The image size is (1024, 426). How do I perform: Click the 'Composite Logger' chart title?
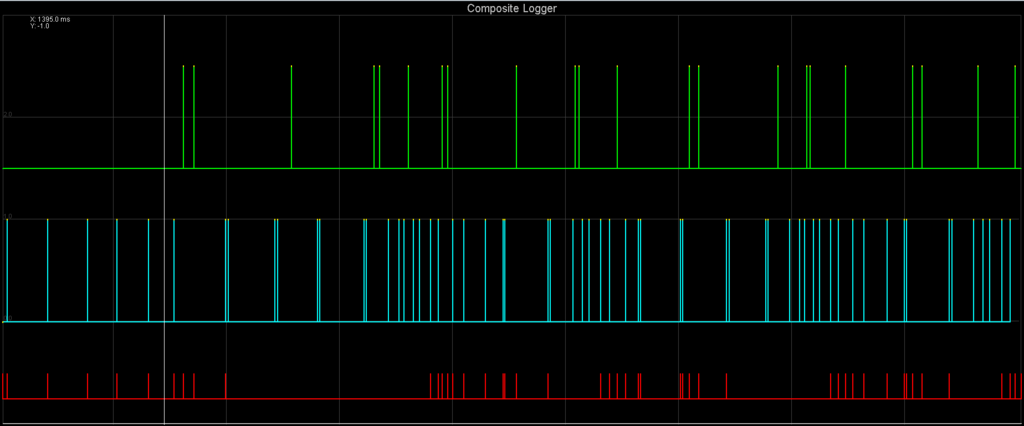(x=511, y=8)
